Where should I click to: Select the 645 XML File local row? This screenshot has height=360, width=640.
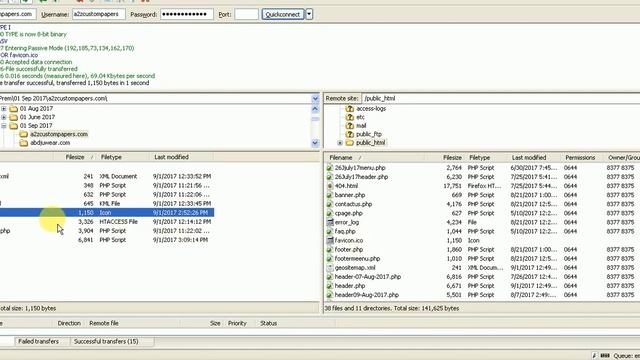(107, 203)
